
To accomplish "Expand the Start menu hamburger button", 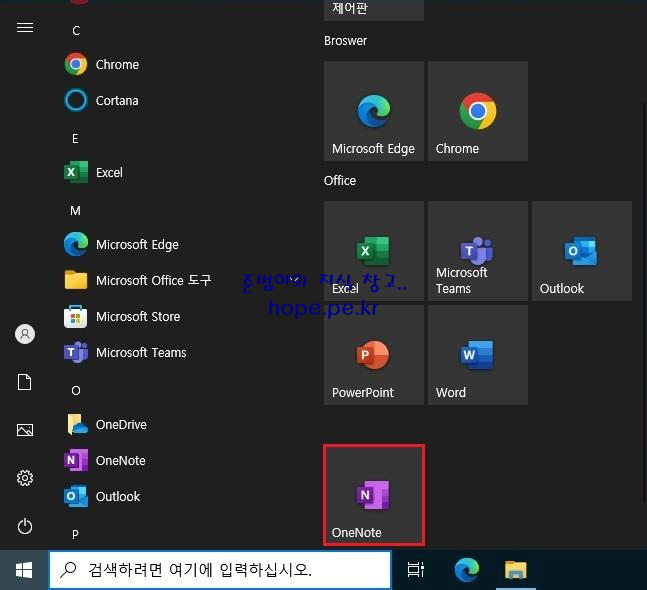I will coord(25,28).
